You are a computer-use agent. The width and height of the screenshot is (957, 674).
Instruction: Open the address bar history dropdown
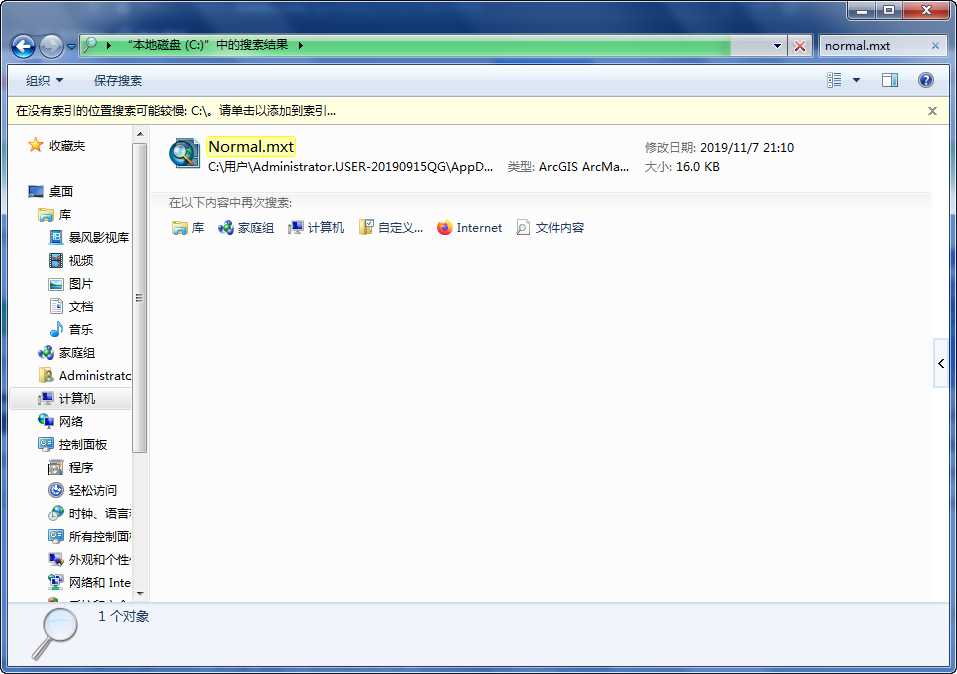click(777, 46)
